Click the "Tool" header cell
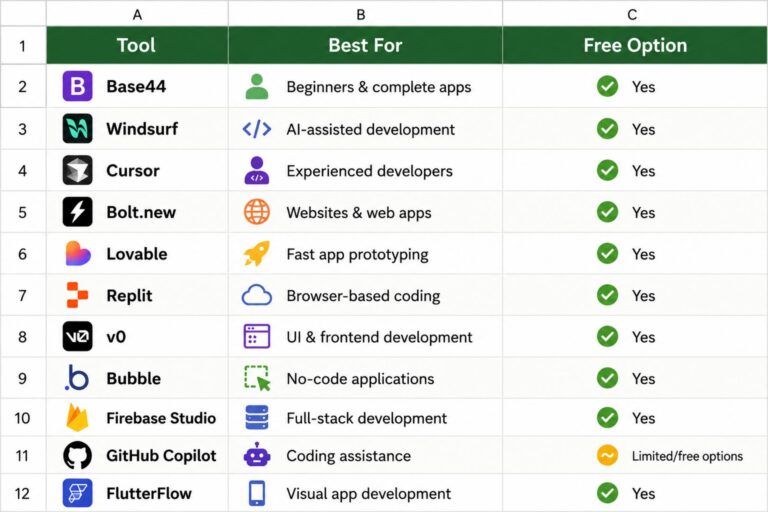The image size is (768, 512). pos(137,45)
